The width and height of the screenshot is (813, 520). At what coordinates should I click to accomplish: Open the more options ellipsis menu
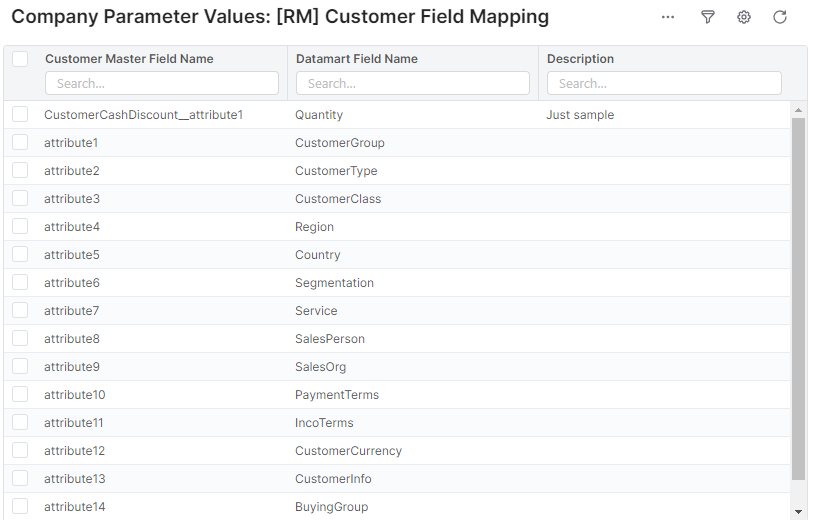pyautogui.click(x=668, y=17)
